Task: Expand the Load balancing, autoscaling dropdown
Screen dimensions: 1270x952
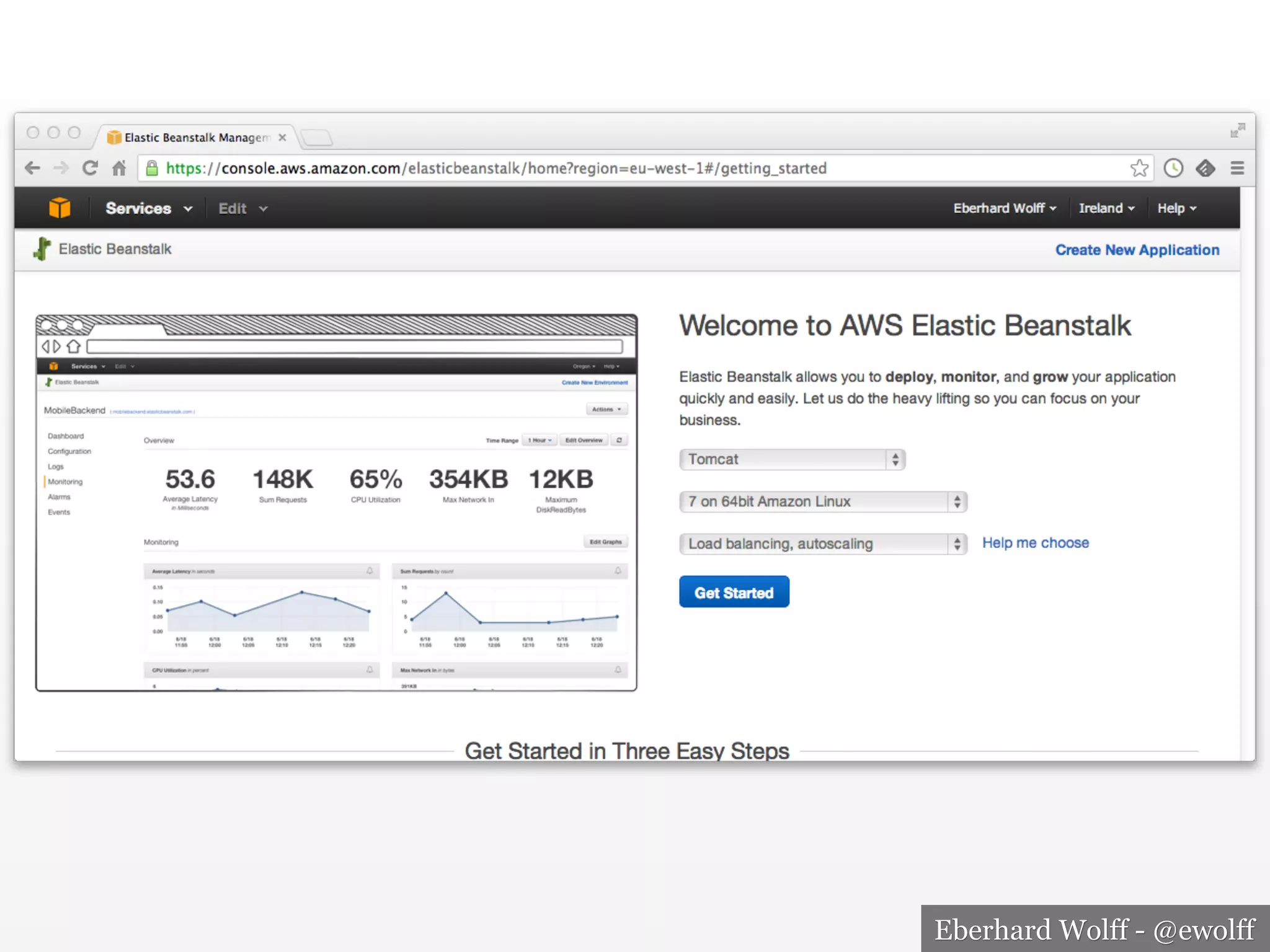Action: point(823,544)
